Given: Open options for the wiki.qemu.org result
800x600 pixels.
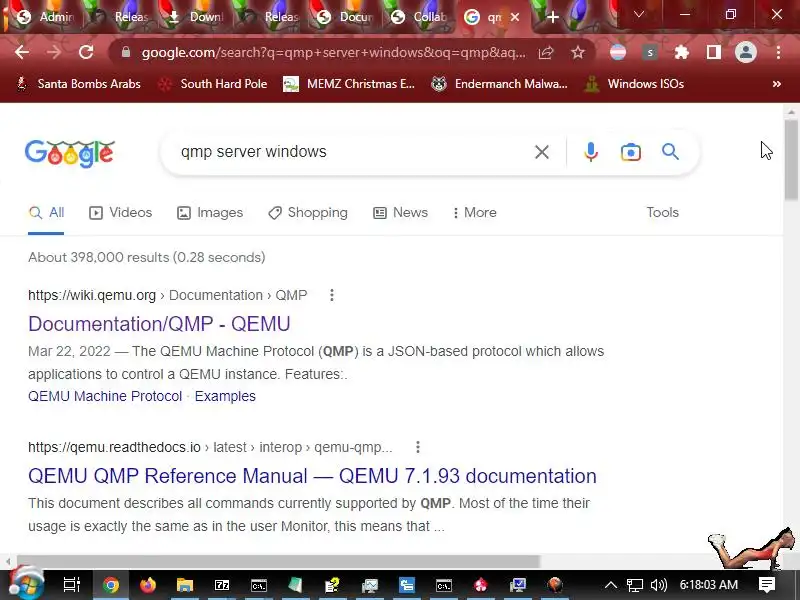Looking at the screenshot, I should coord(332,295).
